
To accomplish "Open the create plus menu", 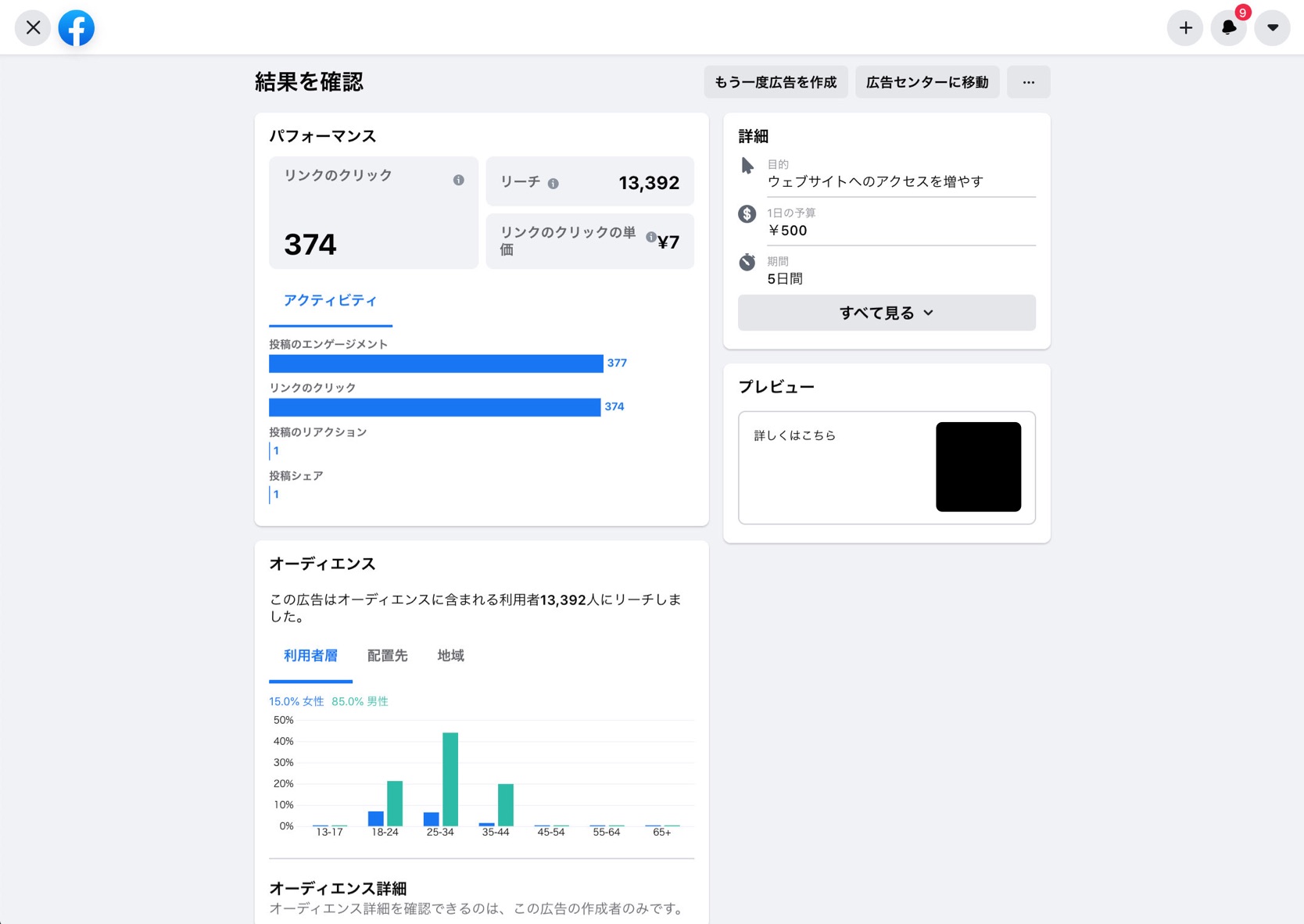I will click(1185, 28).
